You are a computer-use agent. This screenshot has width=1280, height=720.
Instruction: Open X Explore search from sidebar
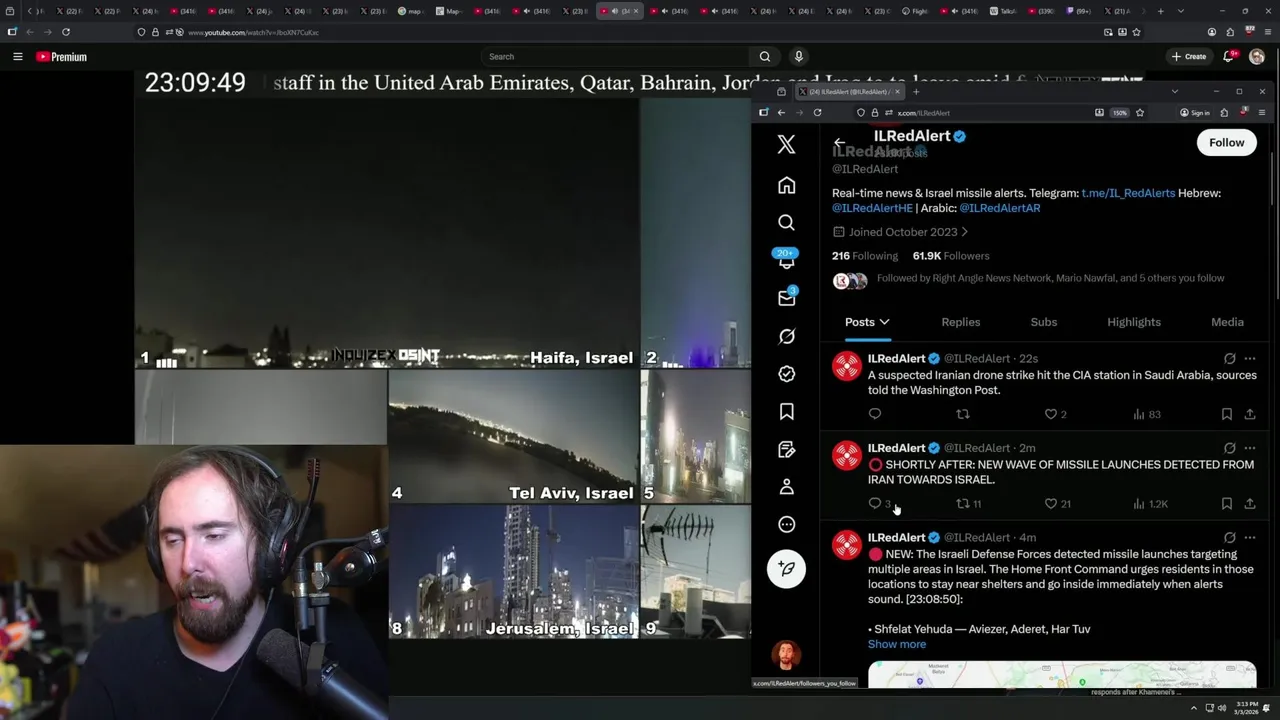pyautogui.click(x=787, y=223)
